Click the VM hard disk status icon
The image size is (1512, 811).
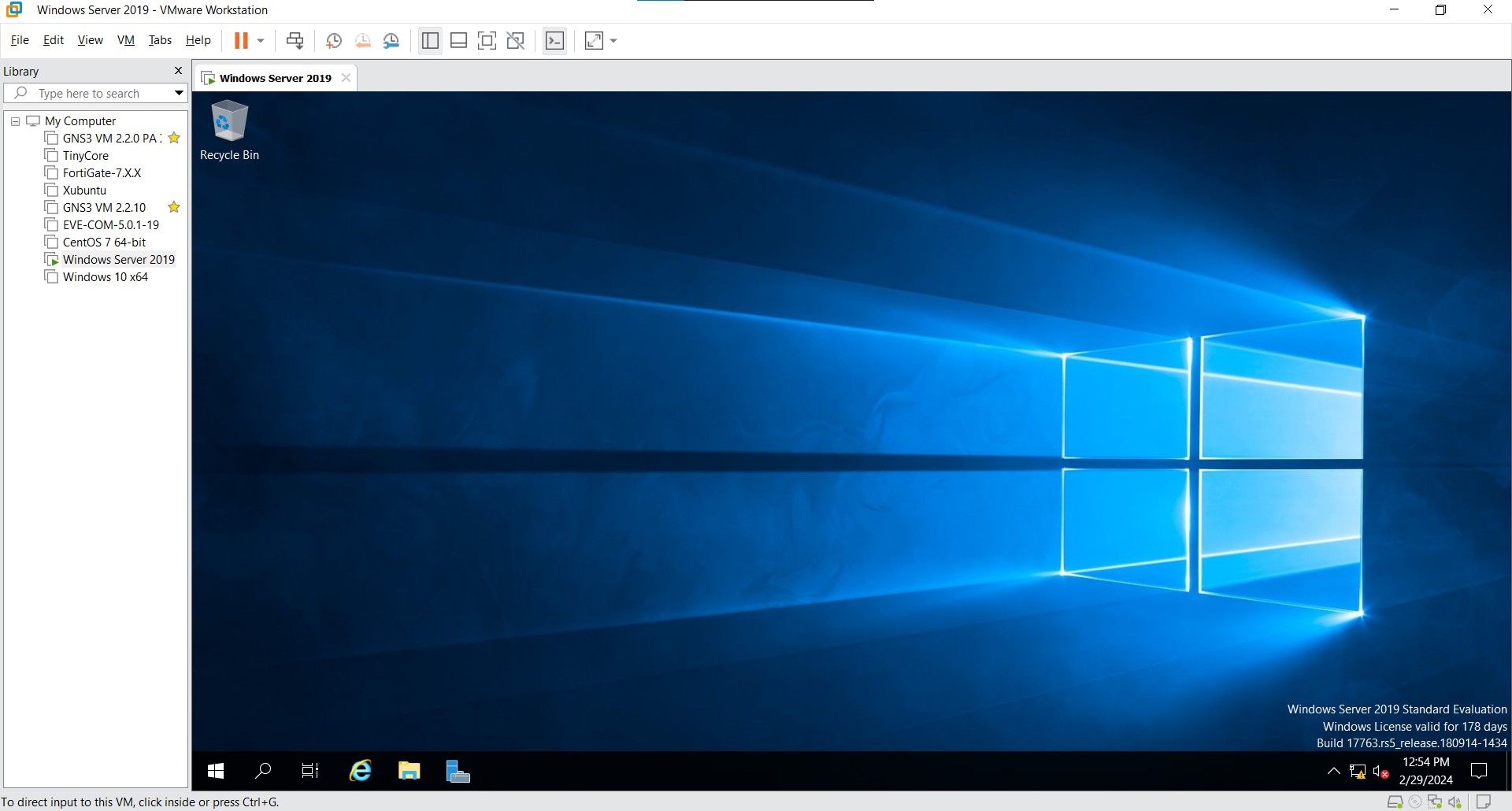[1395, 802]
